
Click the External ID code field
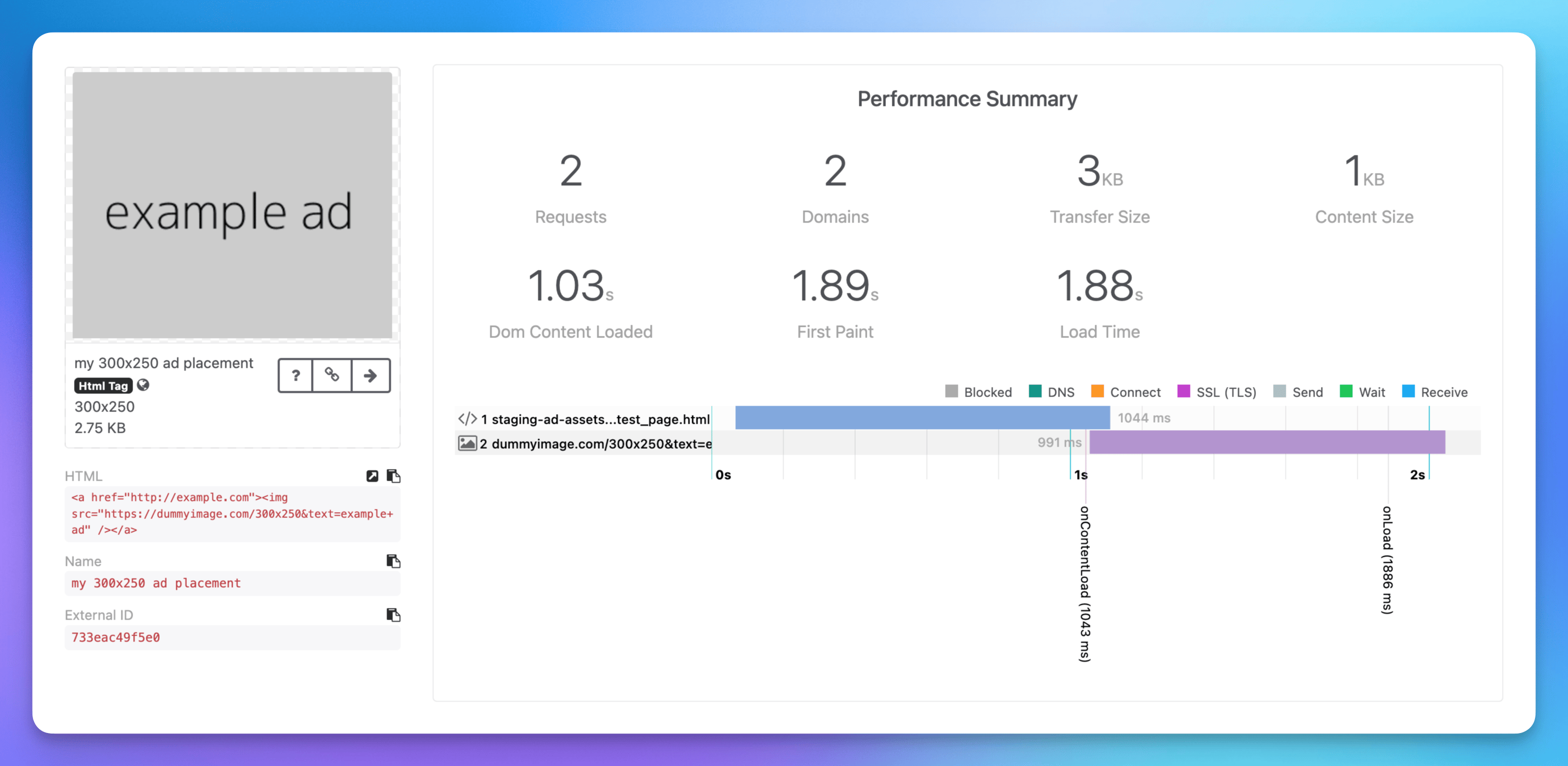click(x=232, y=637)
